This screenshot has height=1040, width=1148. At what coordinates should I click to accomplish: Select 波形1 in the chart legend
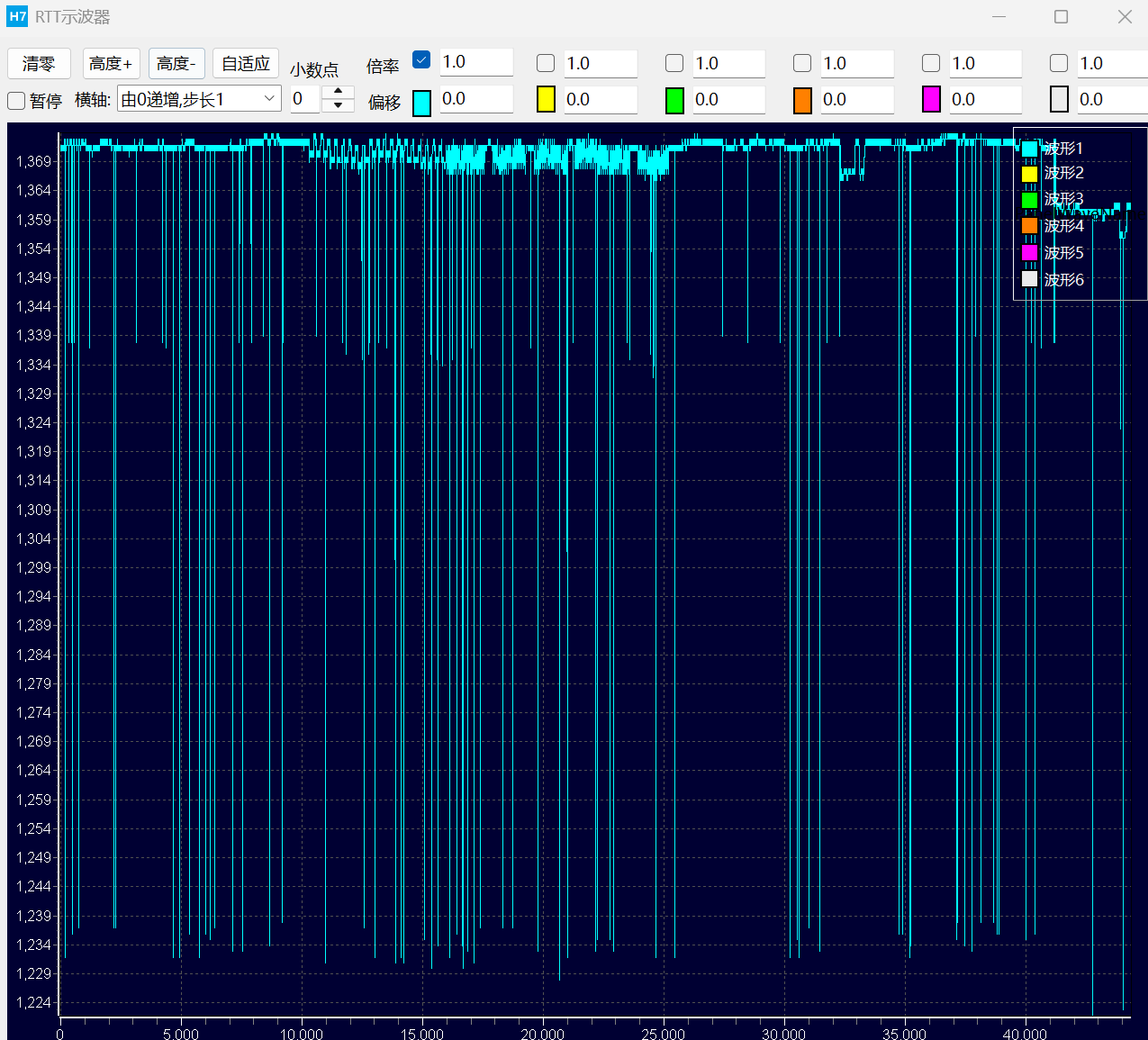(1063, 149)
